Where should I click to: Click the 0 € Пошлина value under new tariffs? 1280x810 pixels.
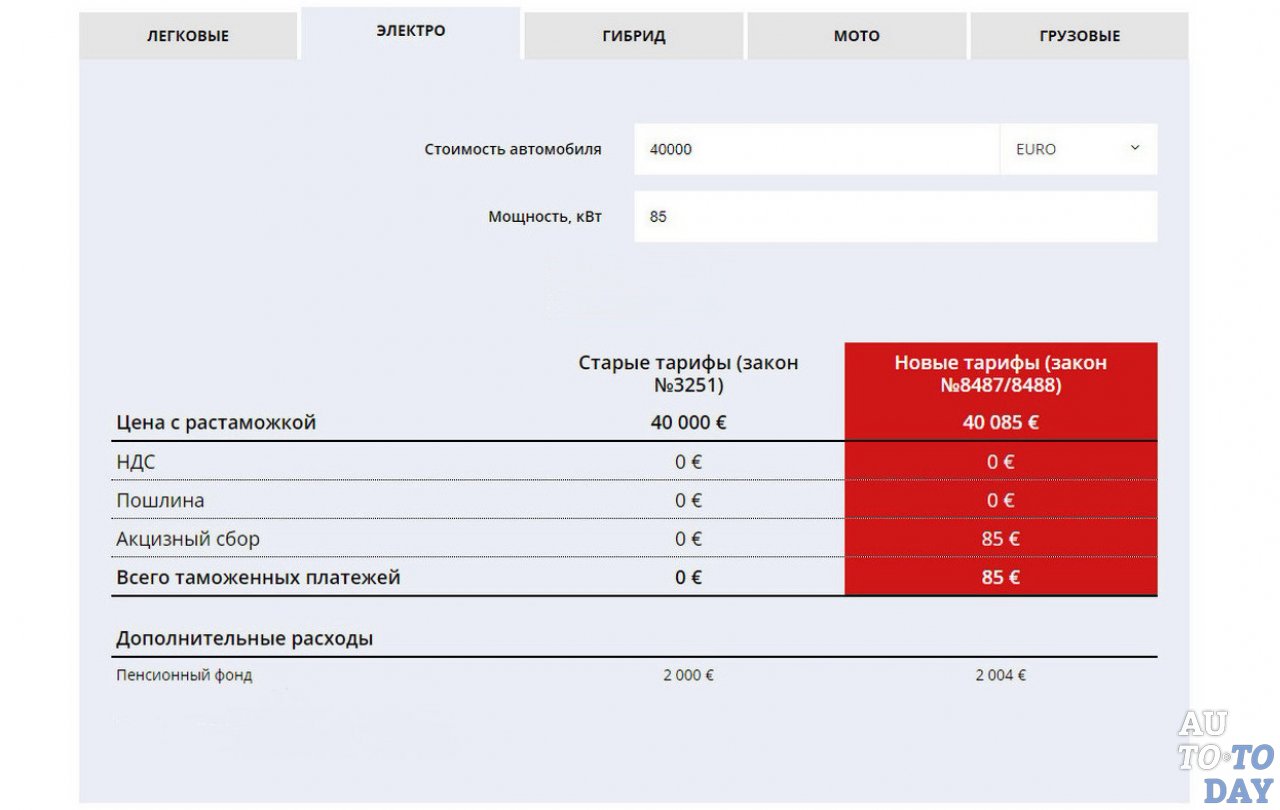[x=1001, y=500]
